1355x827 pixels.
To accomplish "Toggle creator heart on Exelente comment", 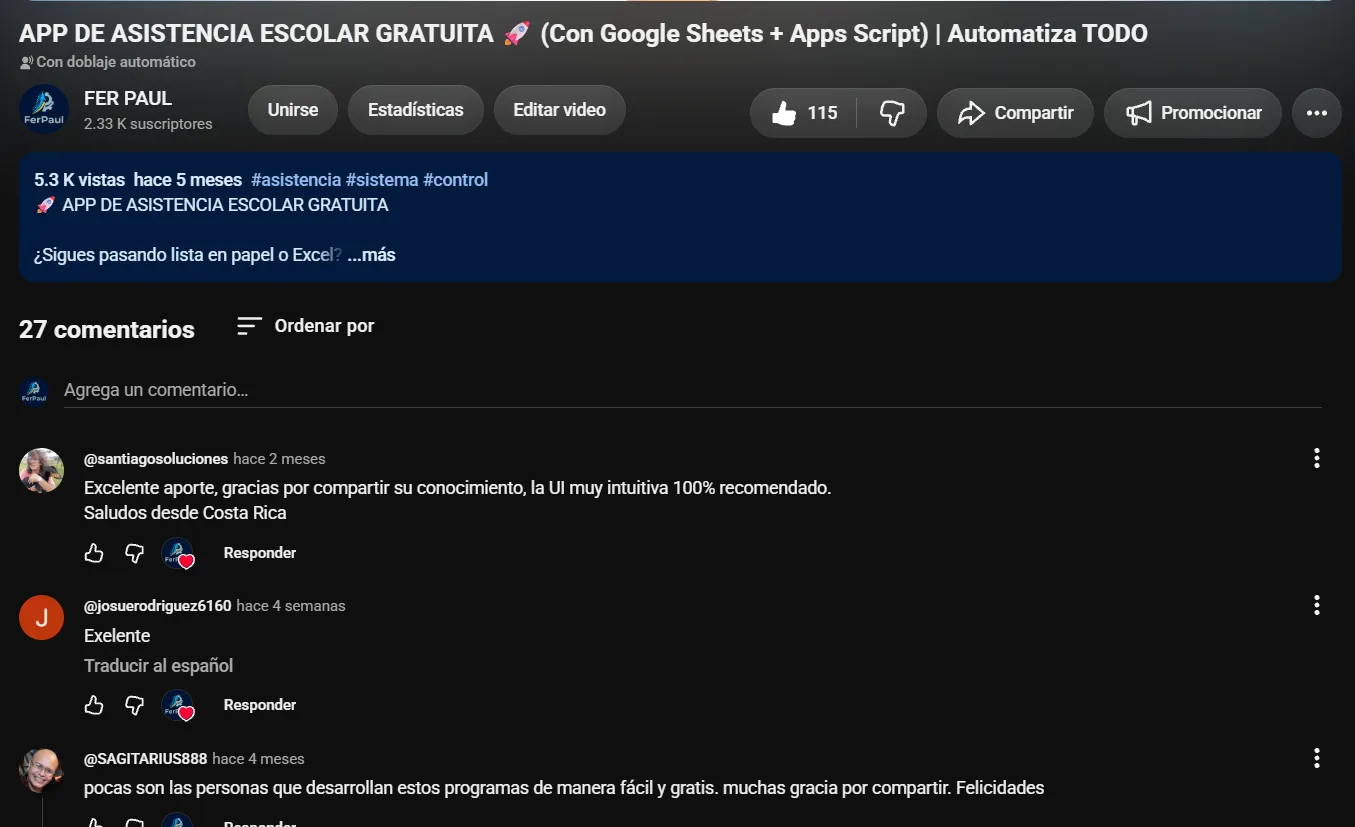I will pos(178,705).
